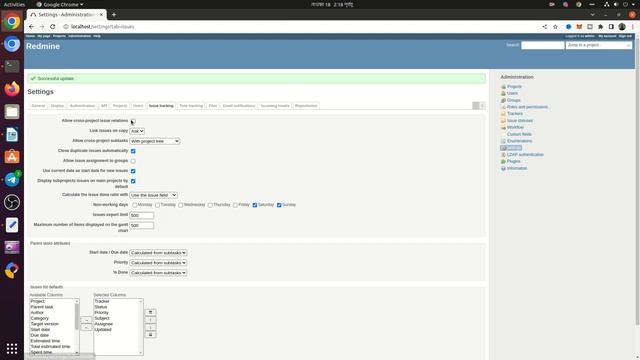640x360 pixels.
Task: Click Chrome back arrow
Action: click(31, 27)
